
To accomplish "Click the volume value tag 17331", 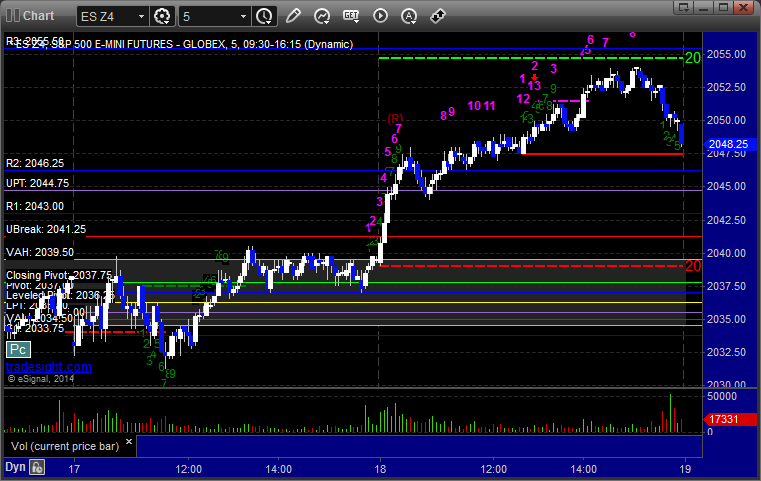I will 729,419.
